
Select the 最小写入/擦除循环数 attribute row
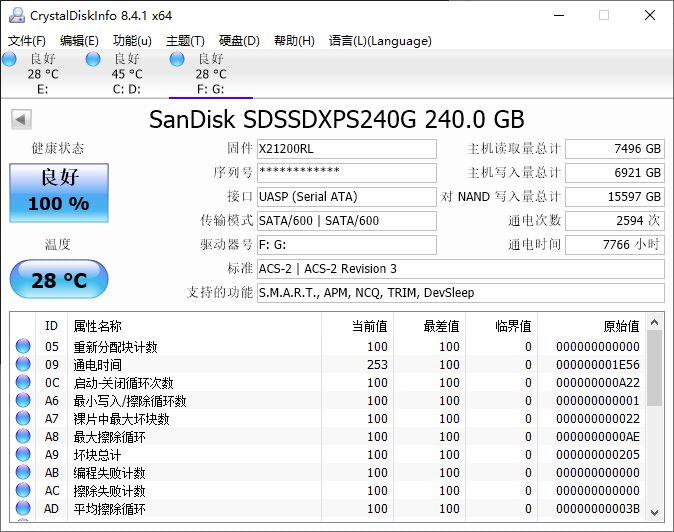coord(328,401)
